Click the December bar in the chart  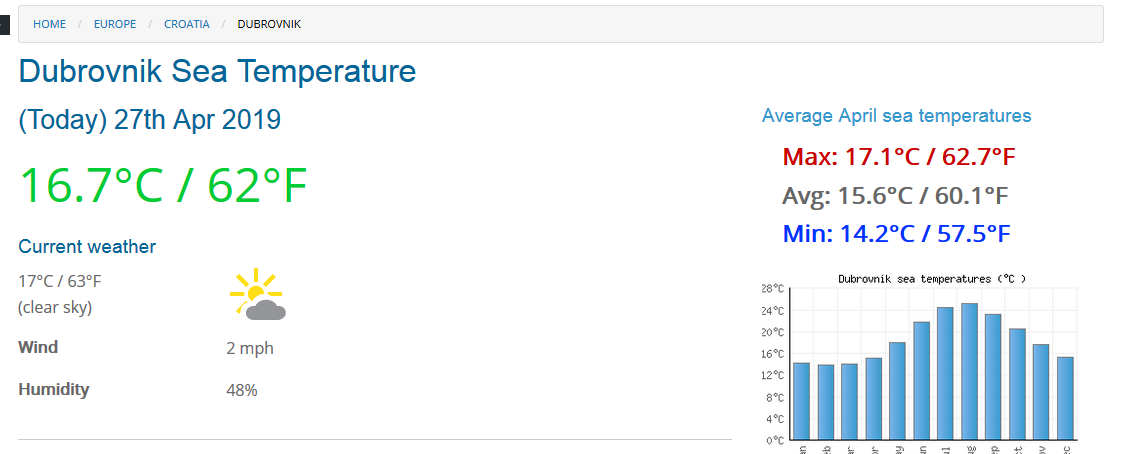click(1065, 398)
